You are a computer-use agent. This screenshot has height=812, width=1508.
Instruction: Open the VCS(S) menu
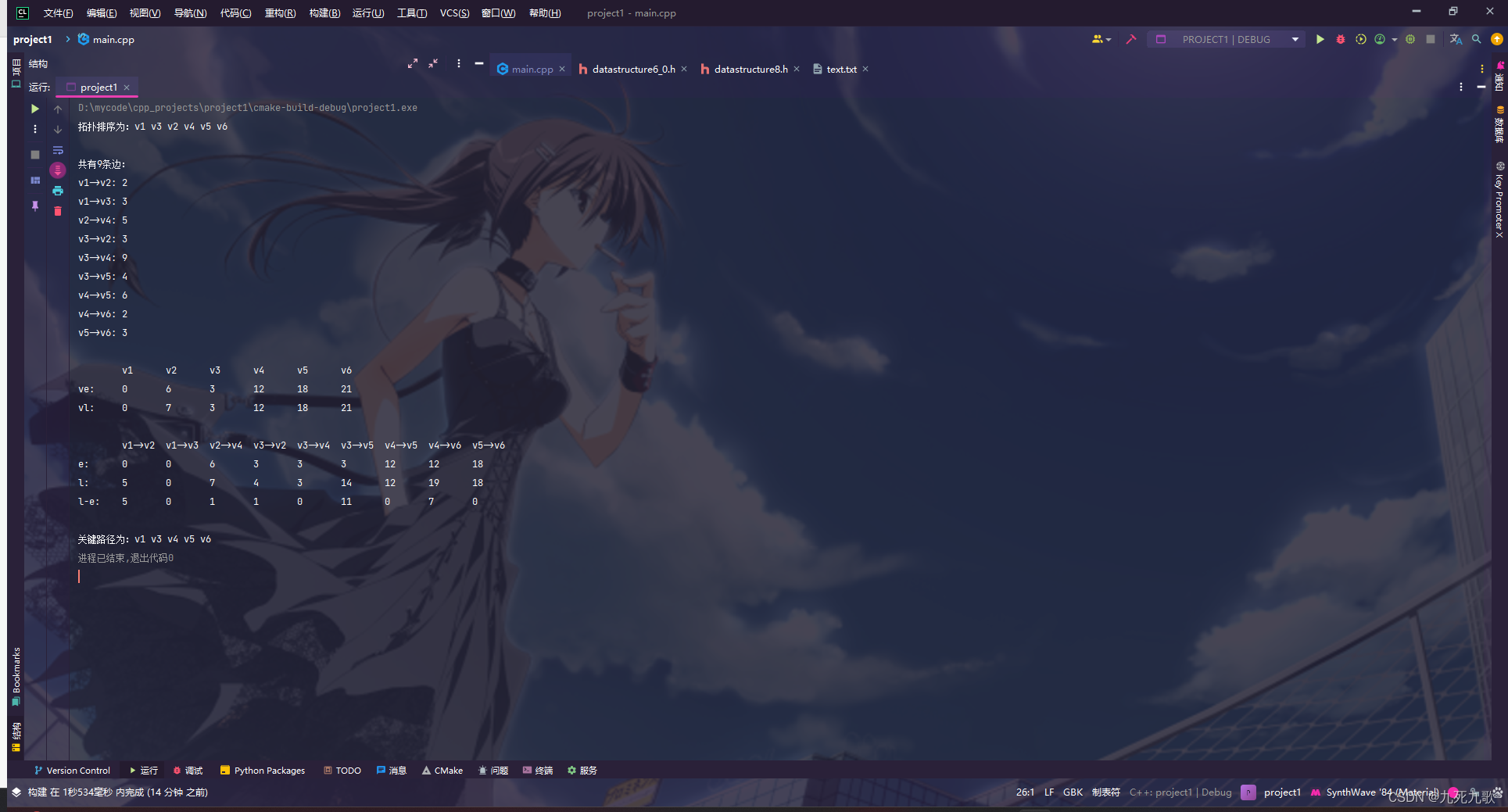pyautogui.click(x=454, y=13)
